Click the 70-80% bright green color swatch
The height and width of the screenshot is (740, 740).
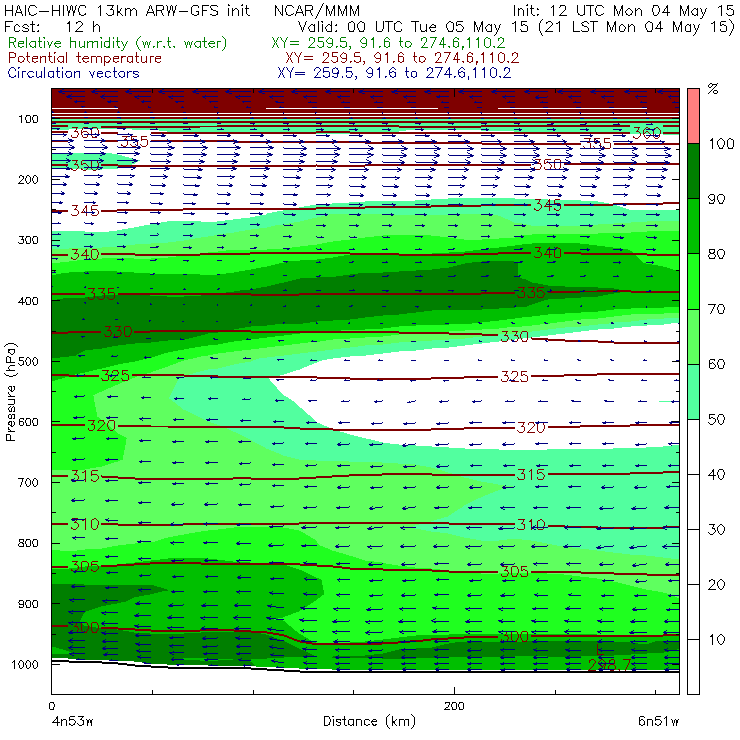pyautogui.click(x=693, y=281)
